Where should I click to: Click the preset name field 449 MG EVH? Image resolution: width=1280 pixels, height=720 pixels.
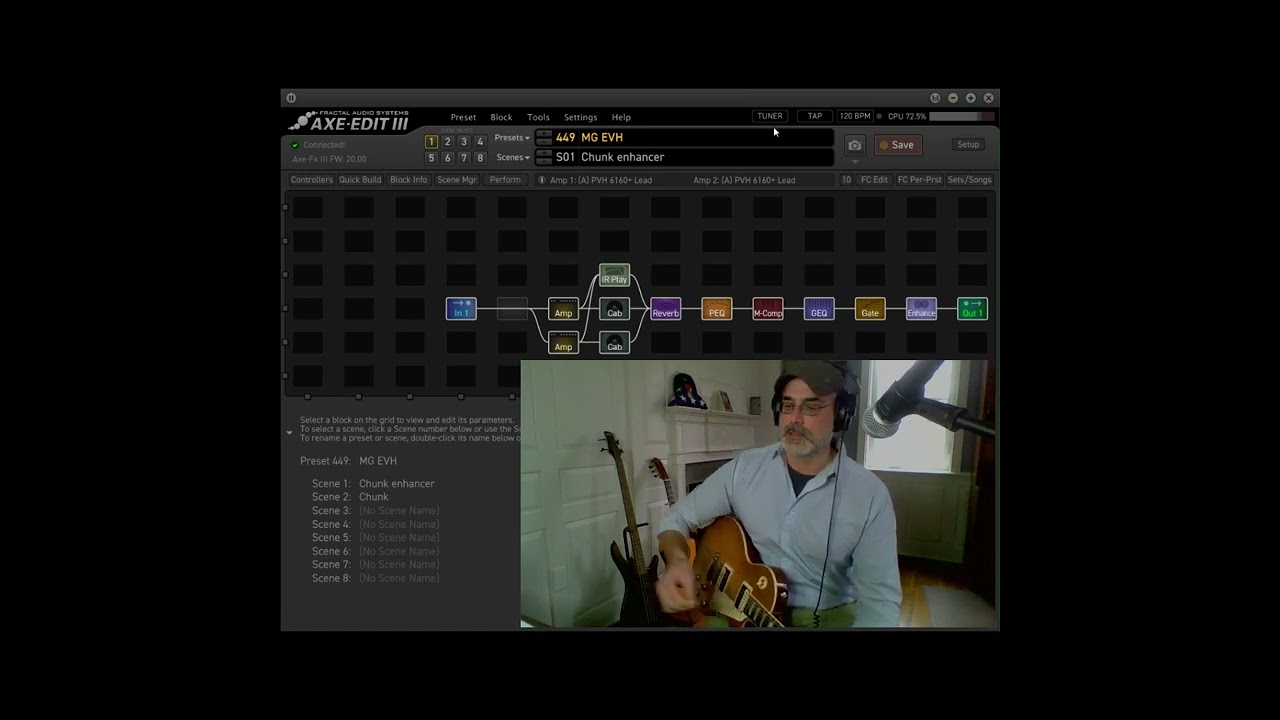pyautogui.click(x=684, y=137)
